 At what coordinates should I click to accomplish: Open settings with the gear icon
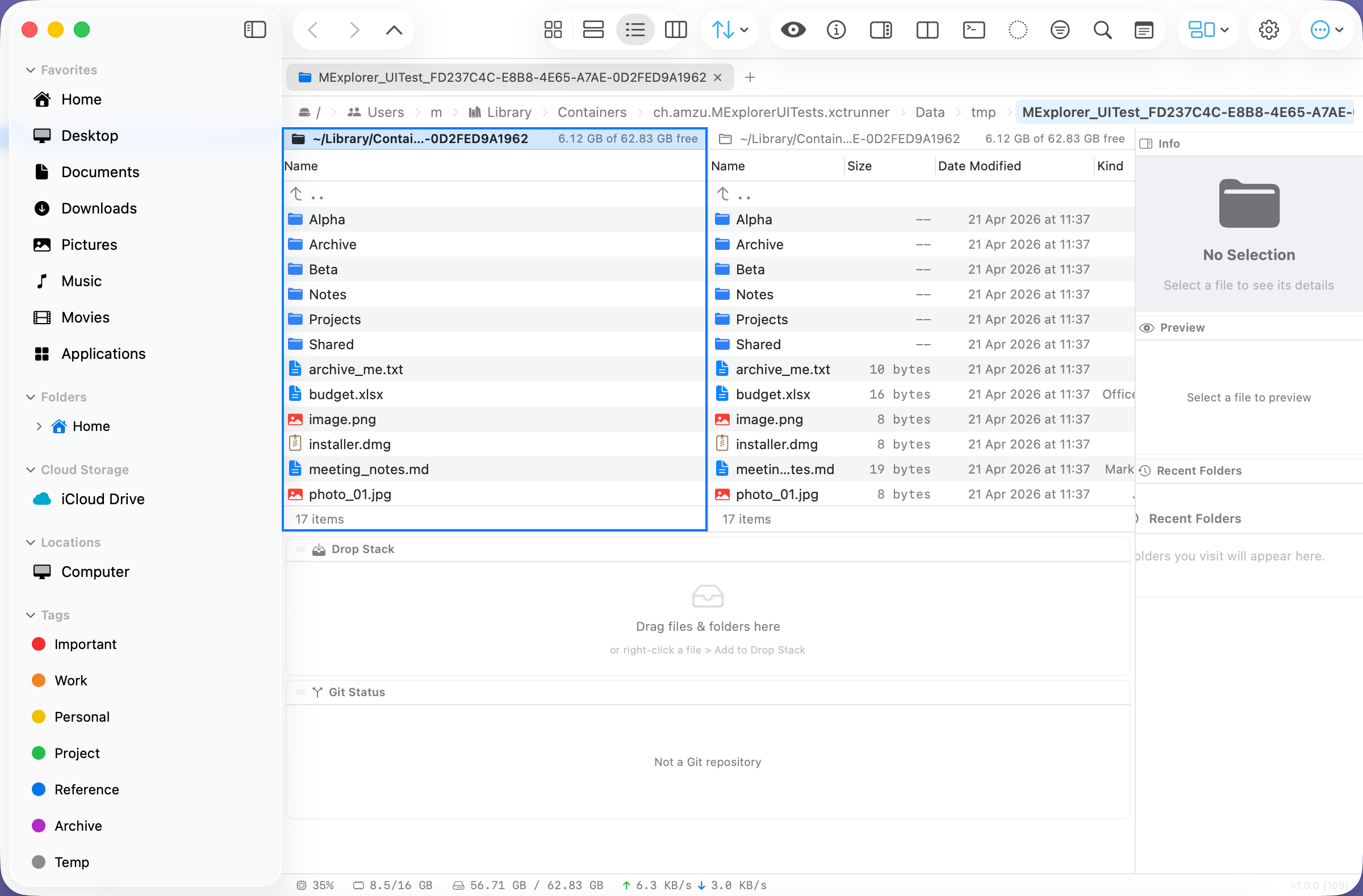(x=1269, y=29)
